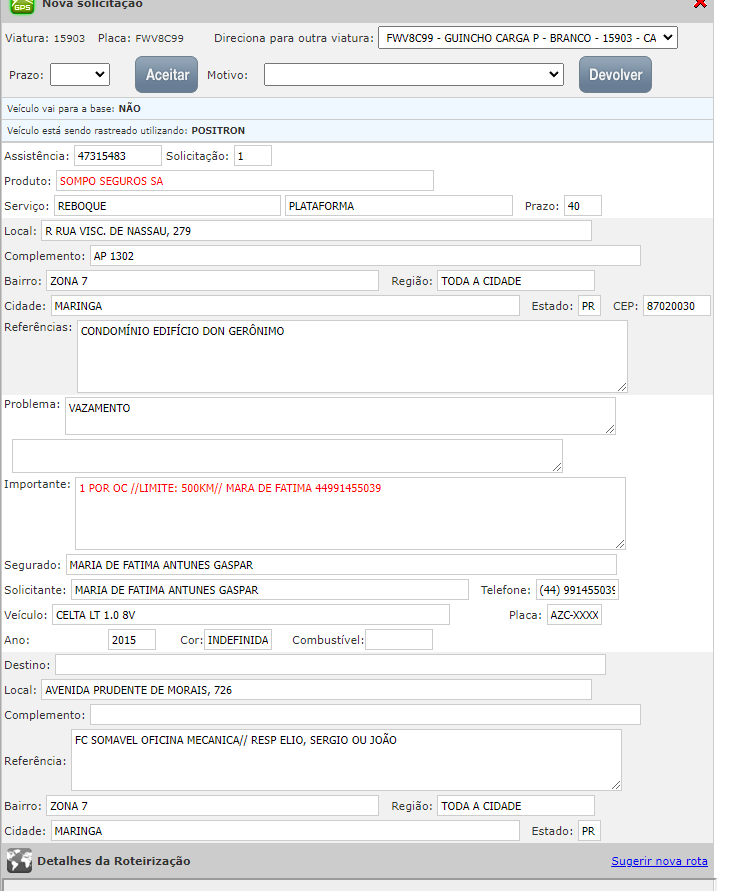Open the Direciona para outra viatura dropdown

tap(528, 38)
